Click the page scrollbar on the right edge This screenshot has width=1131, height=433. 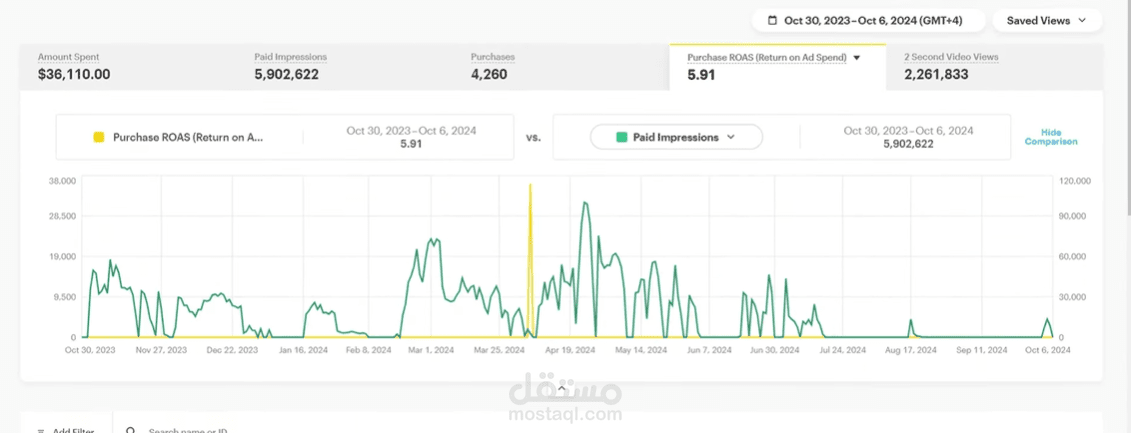(1127, 108)
